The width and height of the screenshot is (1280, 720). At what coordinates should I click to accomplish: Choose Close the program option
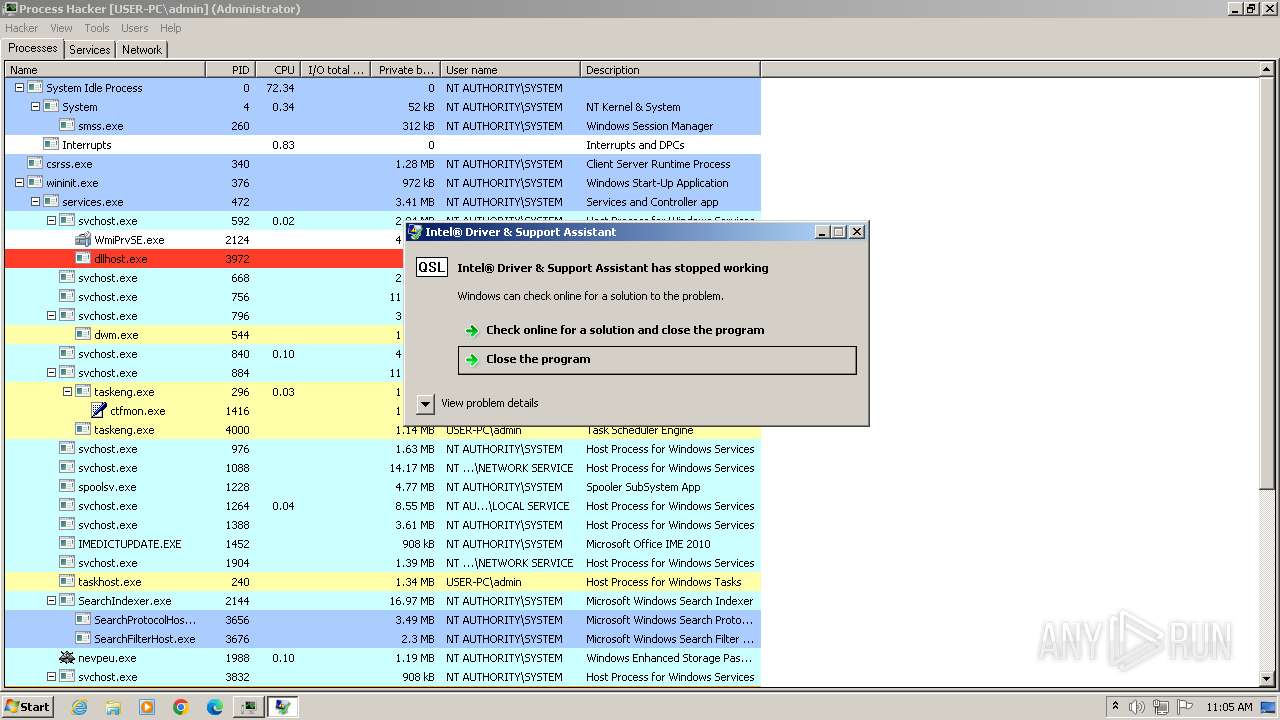click(x=657, y=360)
